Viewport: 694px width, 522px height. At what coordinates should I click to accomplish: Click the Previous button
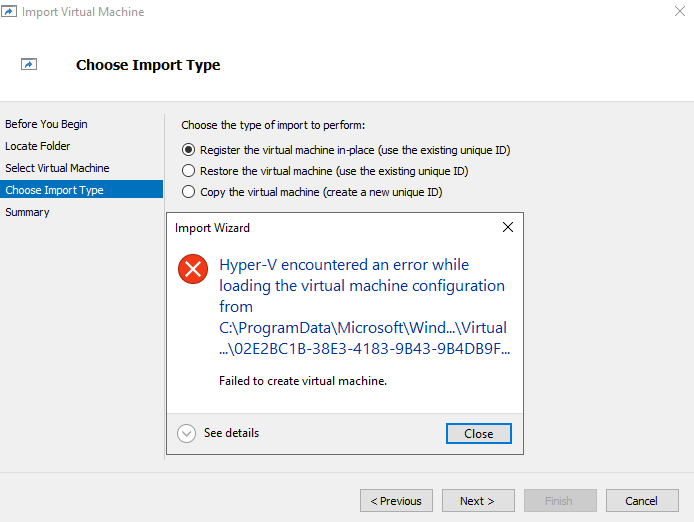coord(396,501)
